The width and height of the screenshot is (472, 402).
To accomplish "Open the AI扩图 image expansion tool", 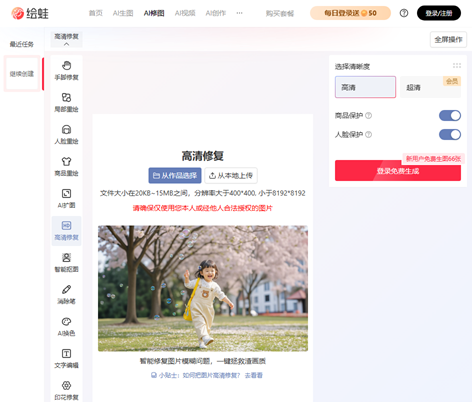I will 66,199.
